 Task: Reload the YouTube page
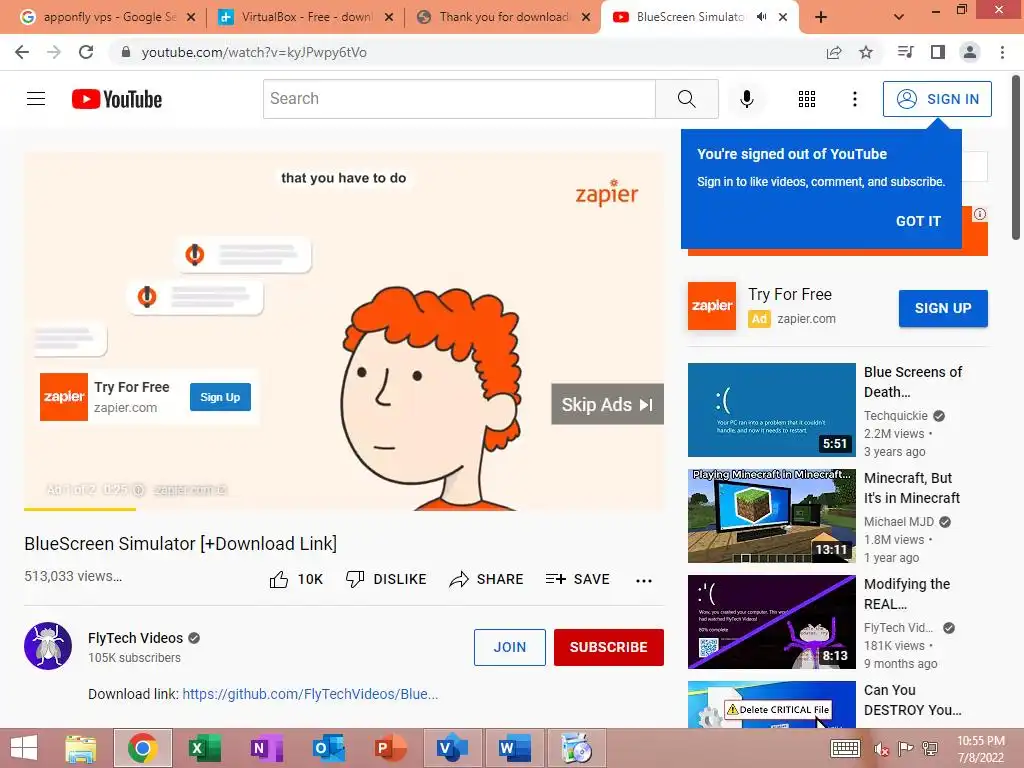(x=86, y=52)
